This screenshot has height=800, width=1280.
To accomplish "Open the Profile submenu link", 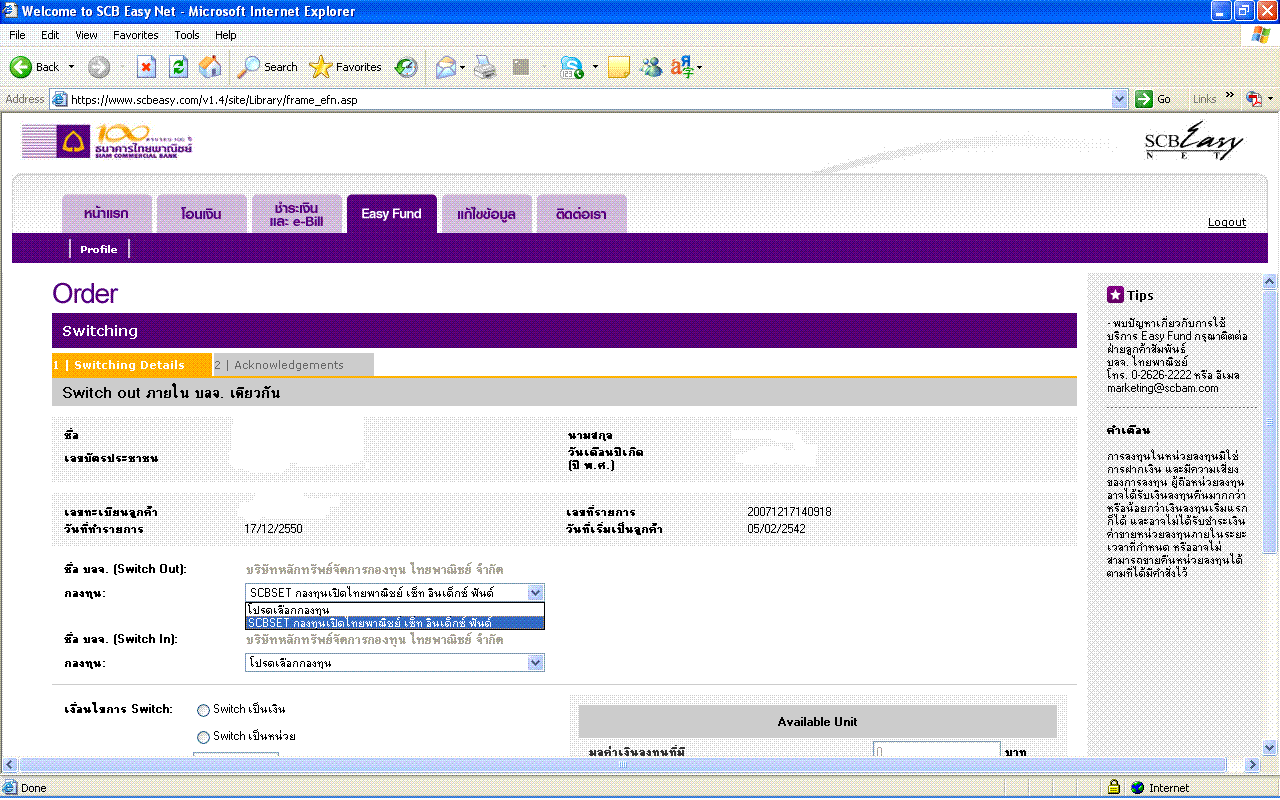I will [x=99, y=249].
